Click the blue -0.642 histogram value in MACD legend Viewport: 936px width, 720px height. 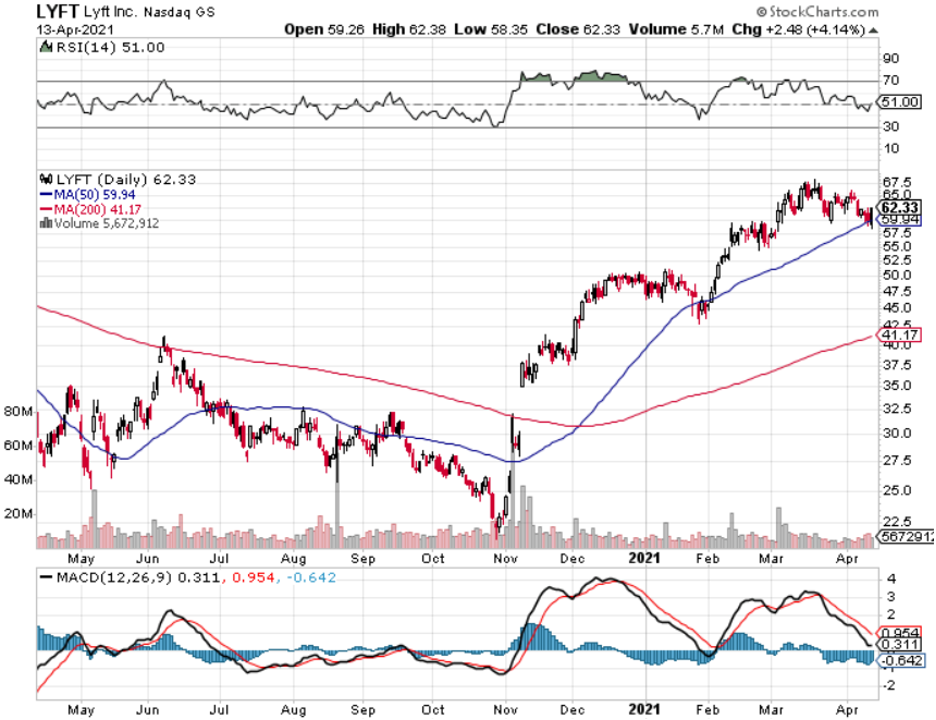click(x=311, y=577)
